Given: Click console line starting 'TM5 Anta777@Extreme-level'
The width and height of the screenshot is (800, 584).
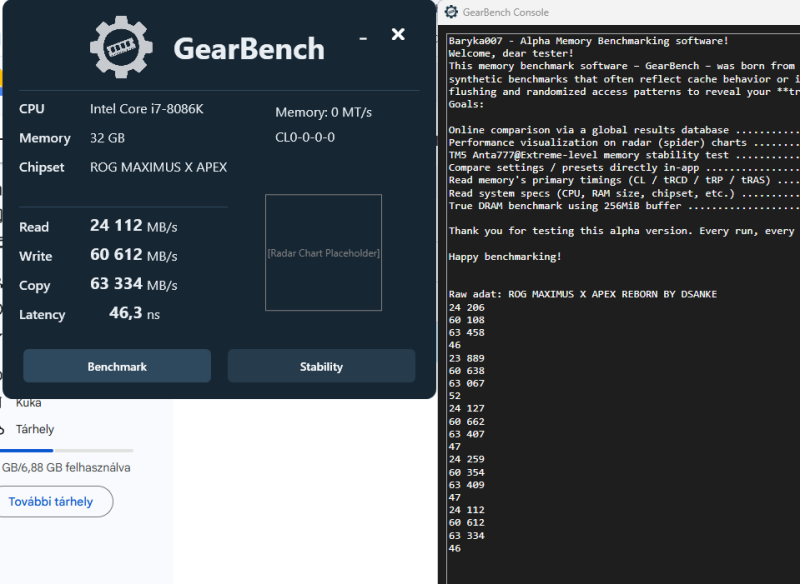Looking at the screenshot, I should [x=624, y=155].
